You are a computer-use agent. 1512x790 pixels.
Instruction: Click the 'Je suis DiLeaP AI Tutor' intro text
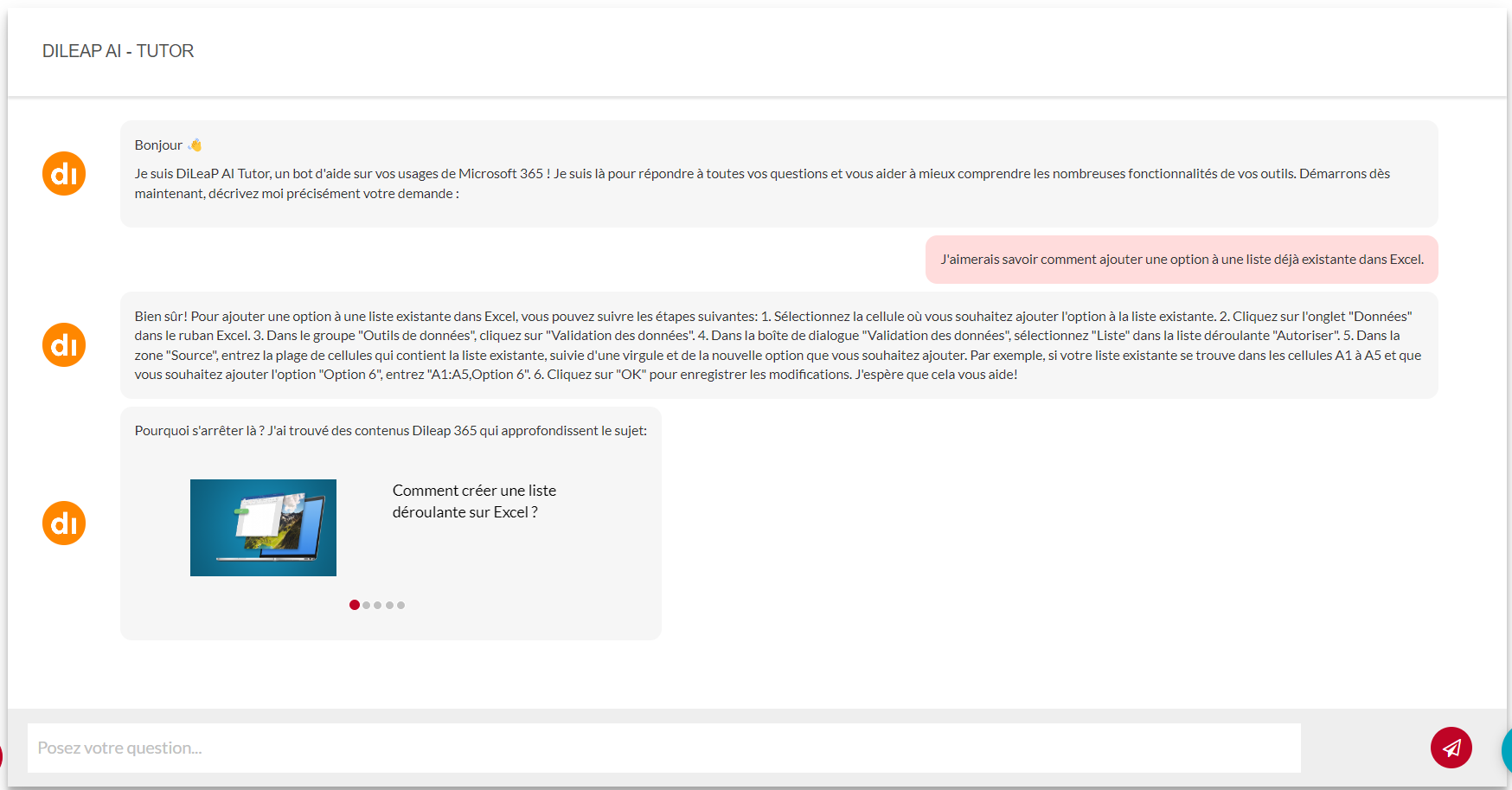tap(762, 183)
